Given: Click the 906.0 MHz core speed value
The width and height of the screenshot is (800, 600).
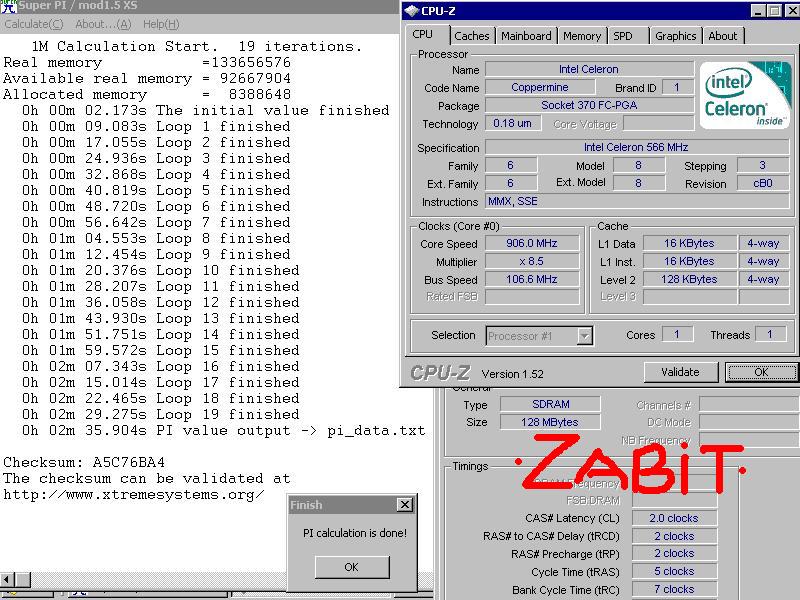Looking at the screenshot, I should click(532, 243).
